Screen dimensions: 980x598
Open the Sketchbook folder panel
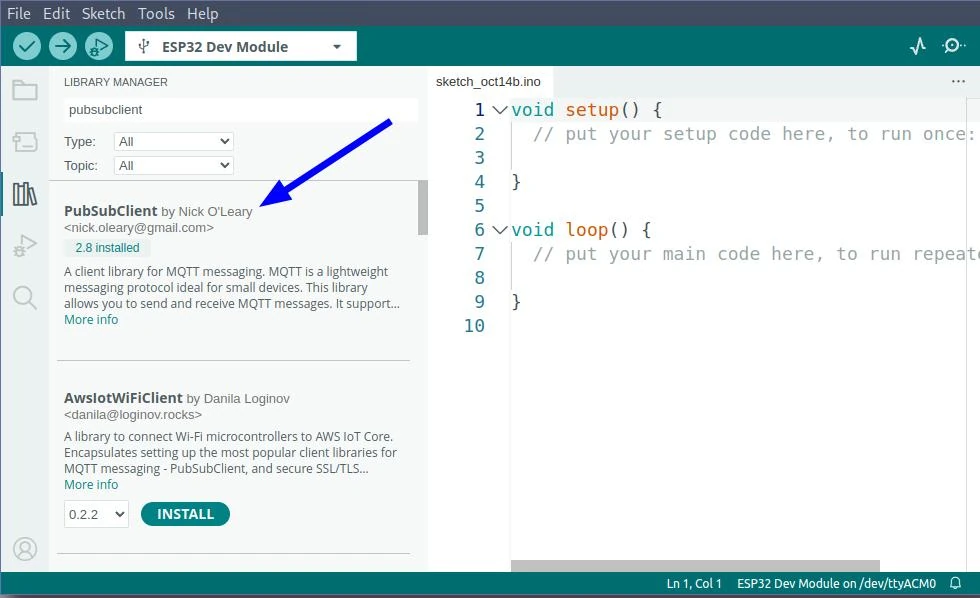(x=25, y=91)
